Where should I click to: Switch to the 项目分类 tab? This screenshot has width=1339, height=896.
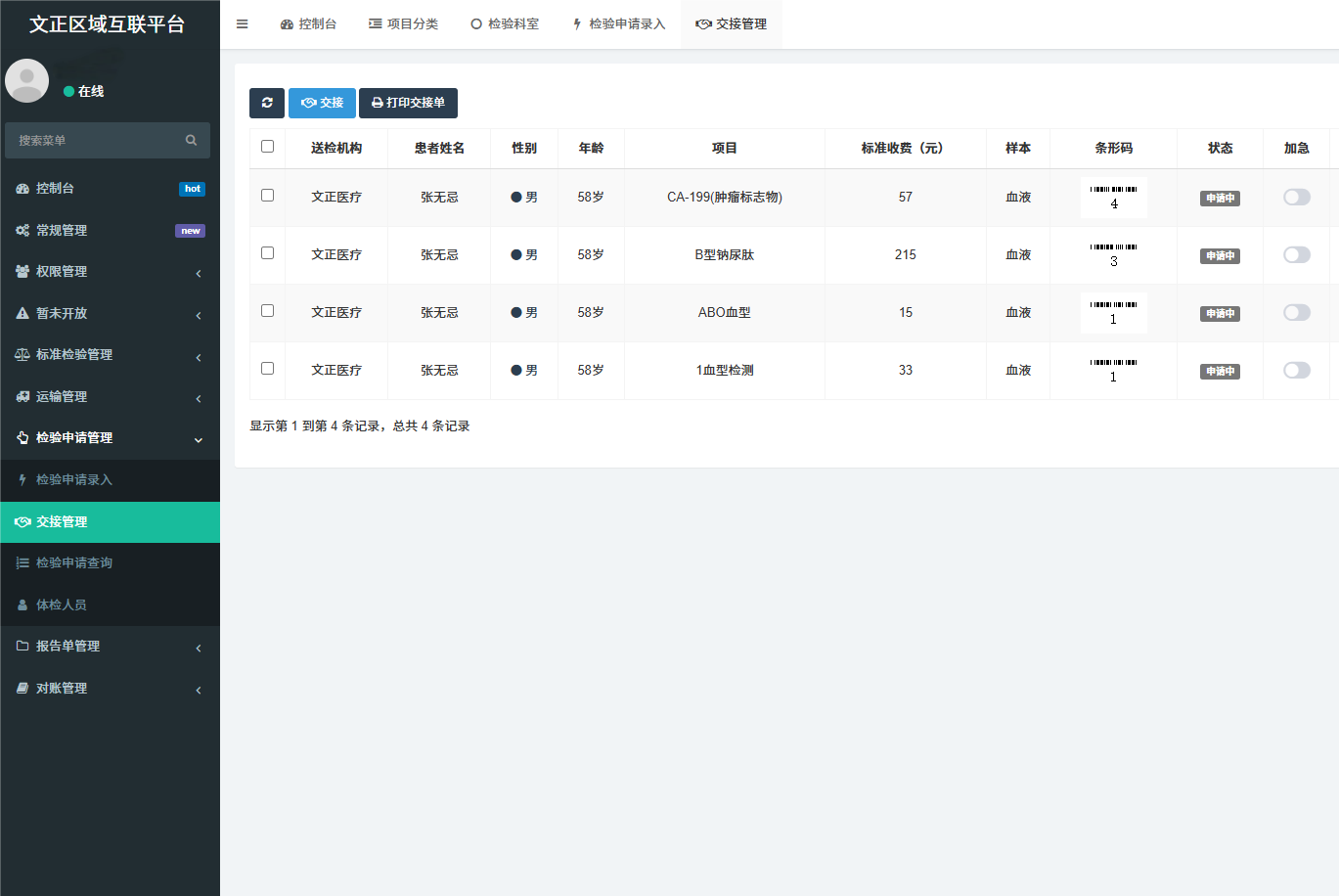point(403,24)
